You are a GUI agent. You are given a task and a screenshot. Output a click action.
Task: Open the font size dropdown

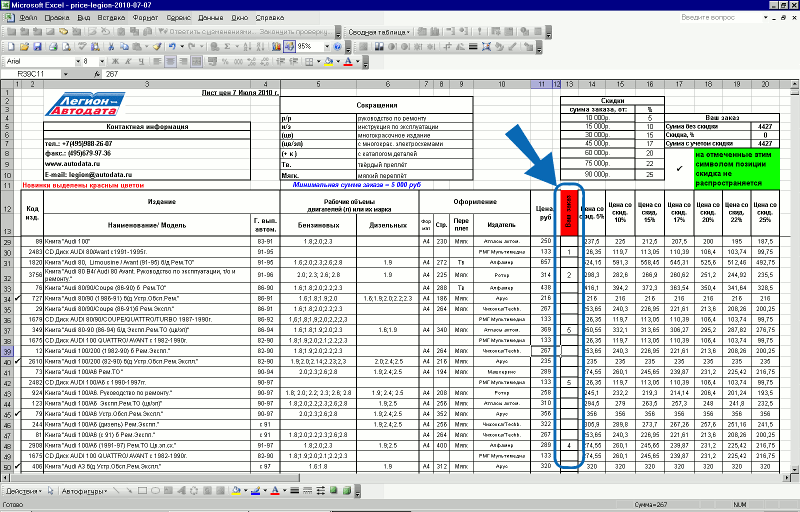pyautogui.click(x=102, y=61)
